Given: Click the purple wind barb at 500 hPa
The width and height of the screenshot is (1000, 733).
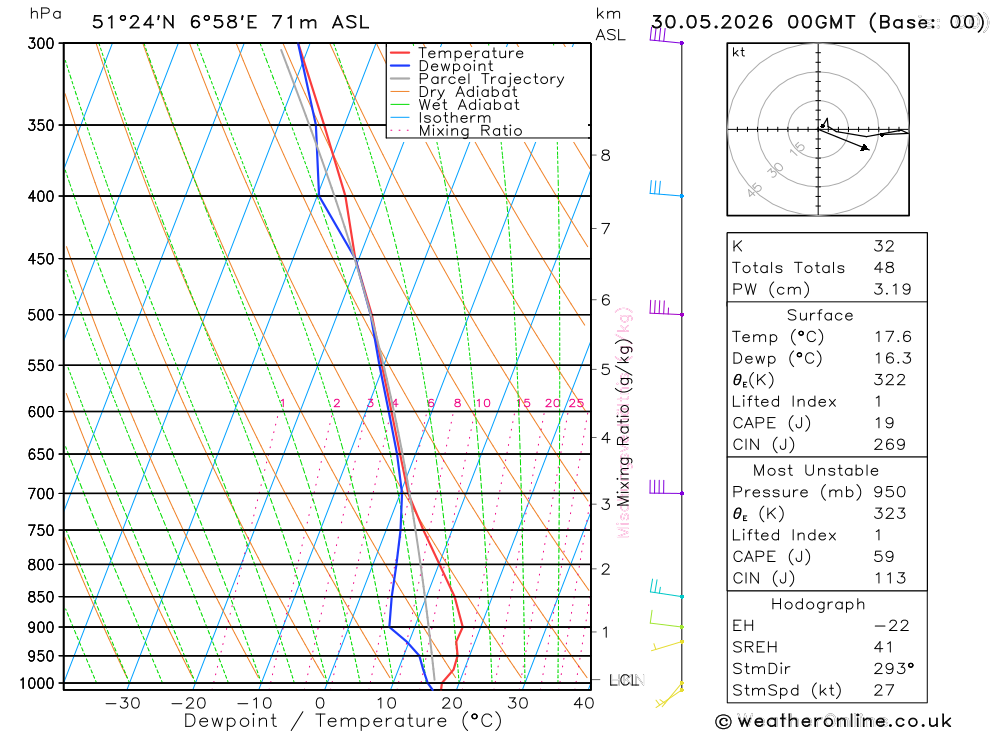Looking at the screenshot, I should (x=666, y=307).
